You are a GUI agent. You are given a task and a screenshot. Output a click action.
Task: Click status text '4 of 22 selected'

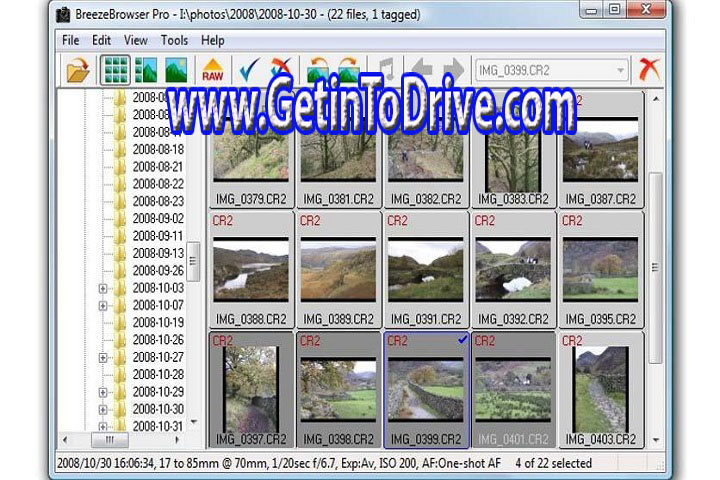[553, 463]
